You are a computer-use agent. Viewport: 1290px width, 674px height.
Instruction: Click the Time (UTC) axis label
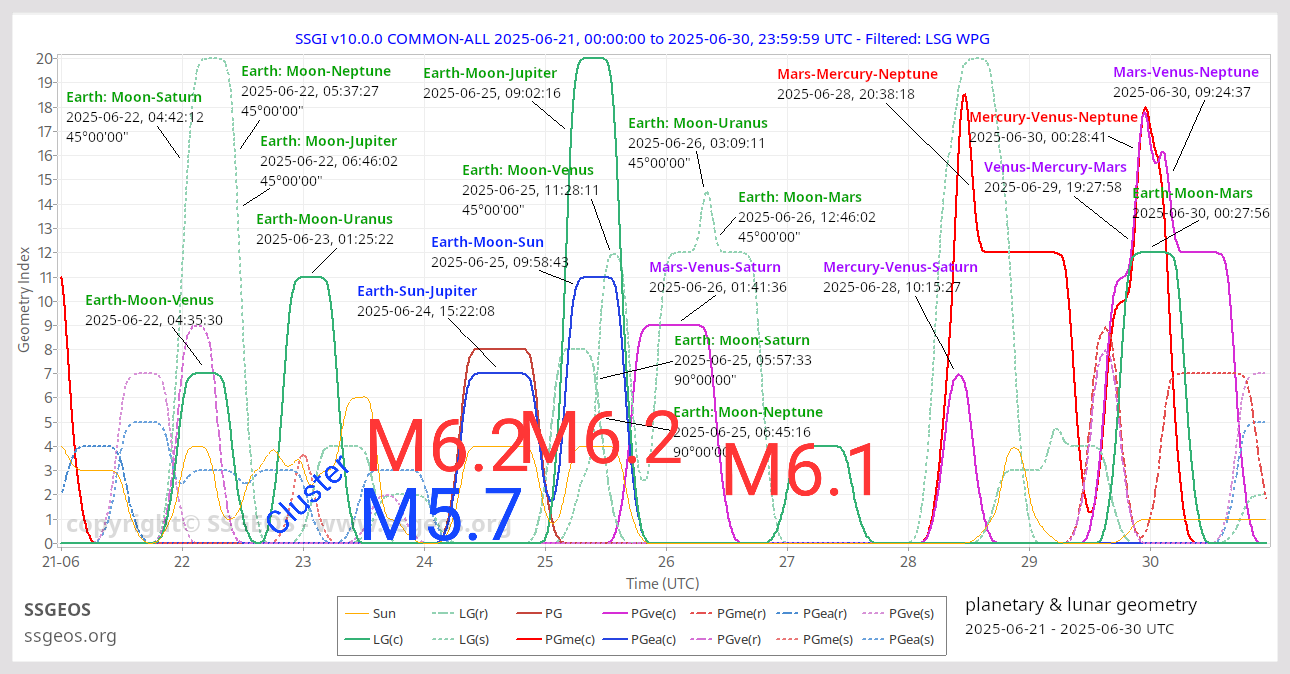point(661,583)
